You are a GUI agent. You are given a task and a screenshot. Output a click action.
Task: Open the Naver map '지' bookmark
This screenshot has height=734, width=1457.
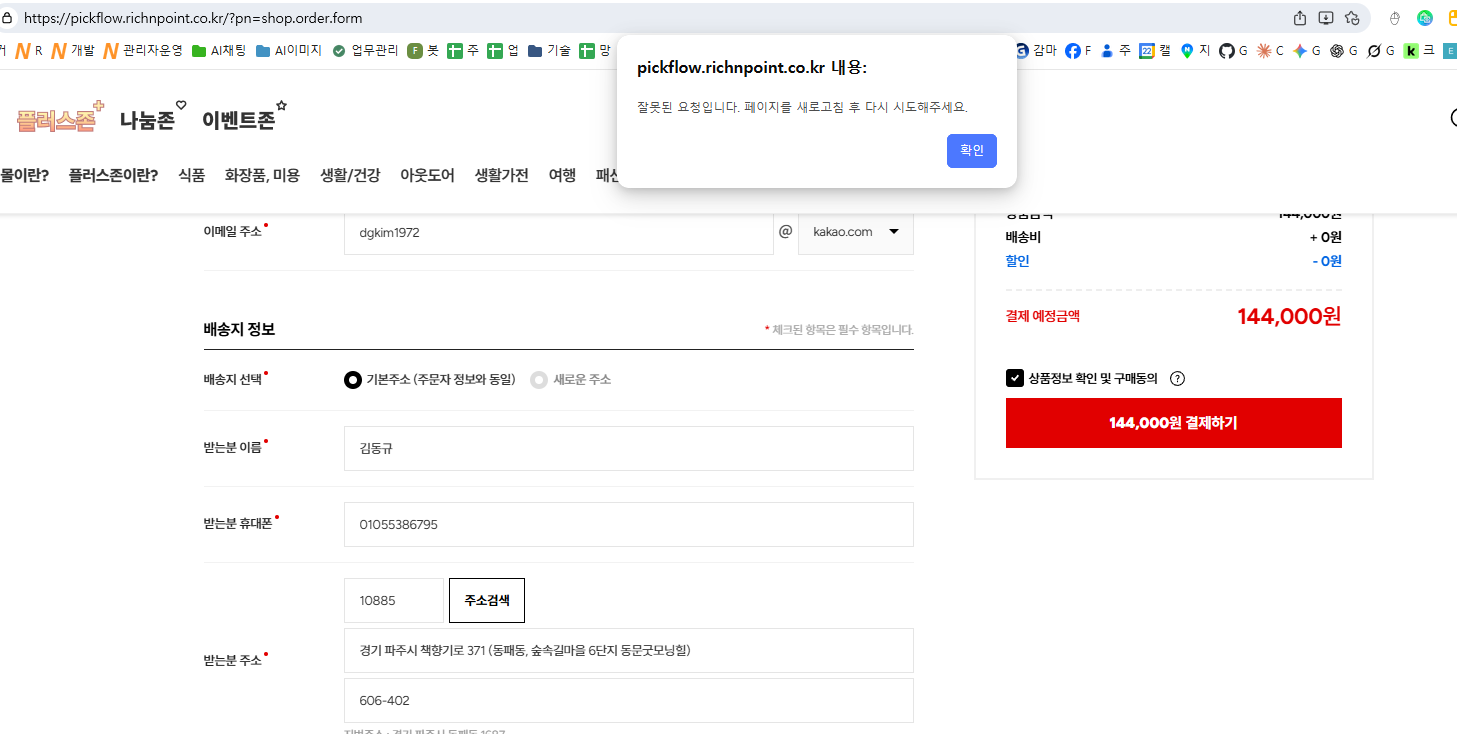(1195, 50)
